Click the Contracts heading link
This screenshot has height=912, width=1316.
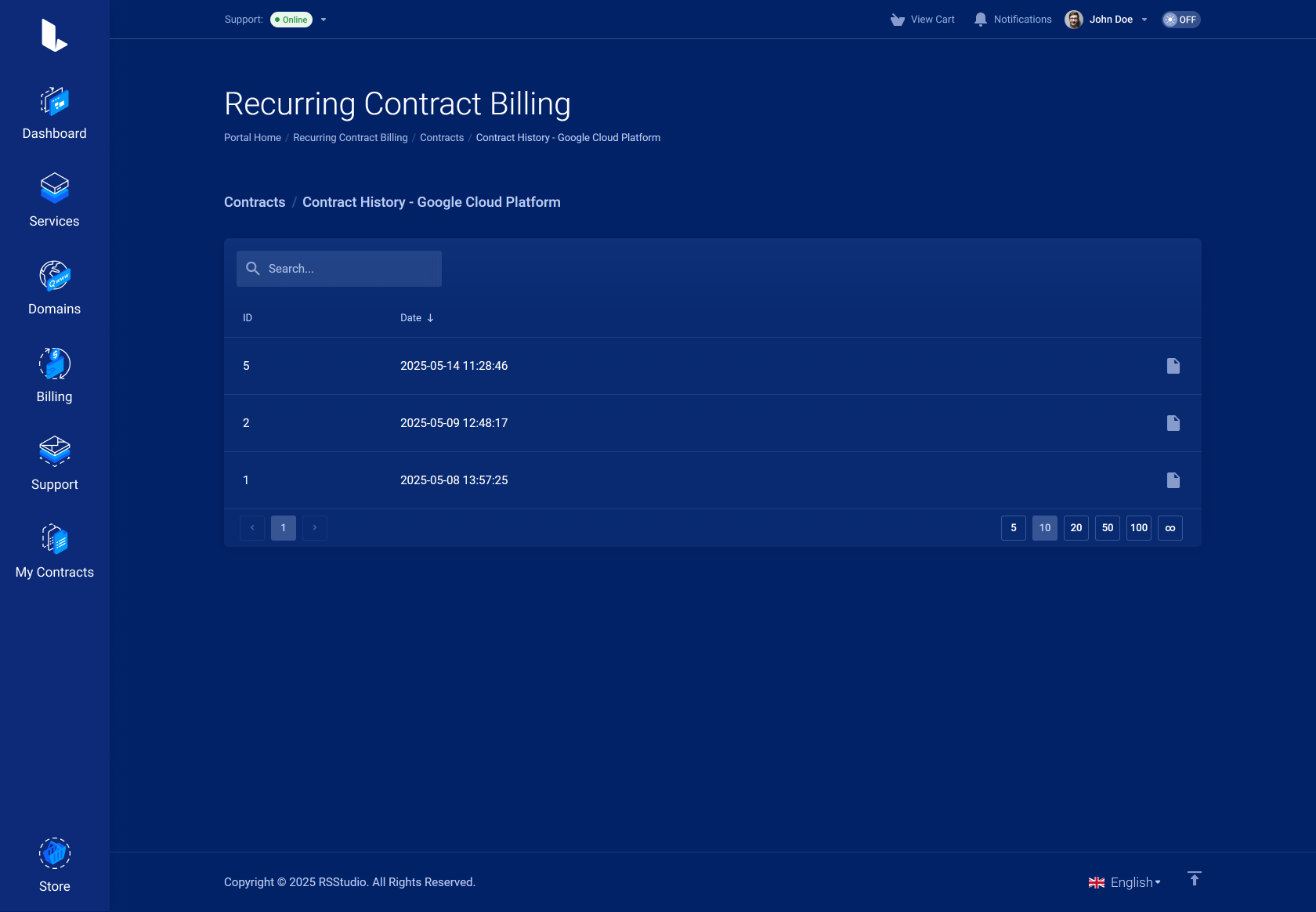pyautogui.click(x=255, y=202)
